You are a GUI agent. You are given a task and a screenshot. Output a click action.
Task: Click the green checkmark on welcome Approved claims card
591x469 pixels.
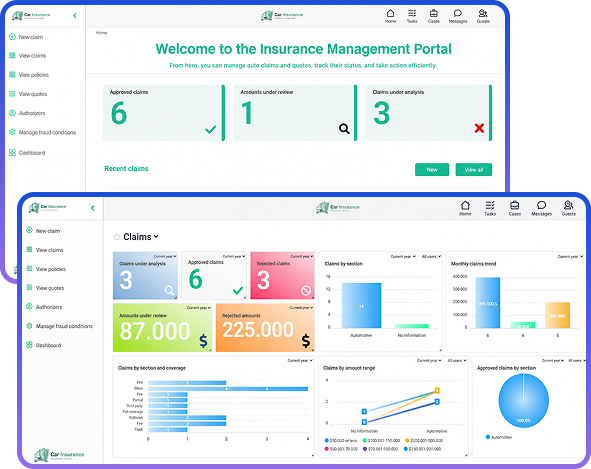(211, 129)
